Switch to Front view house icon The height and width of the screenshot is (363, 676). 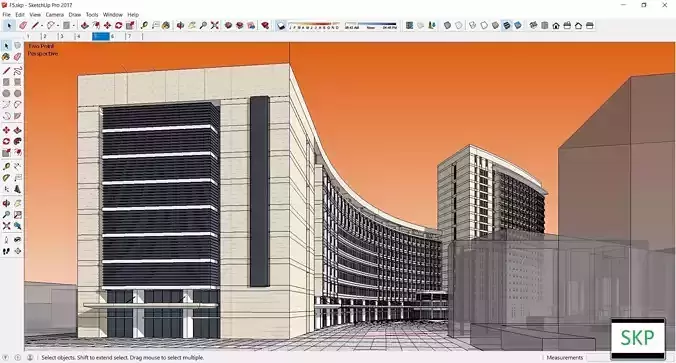[x=556, y=25]
